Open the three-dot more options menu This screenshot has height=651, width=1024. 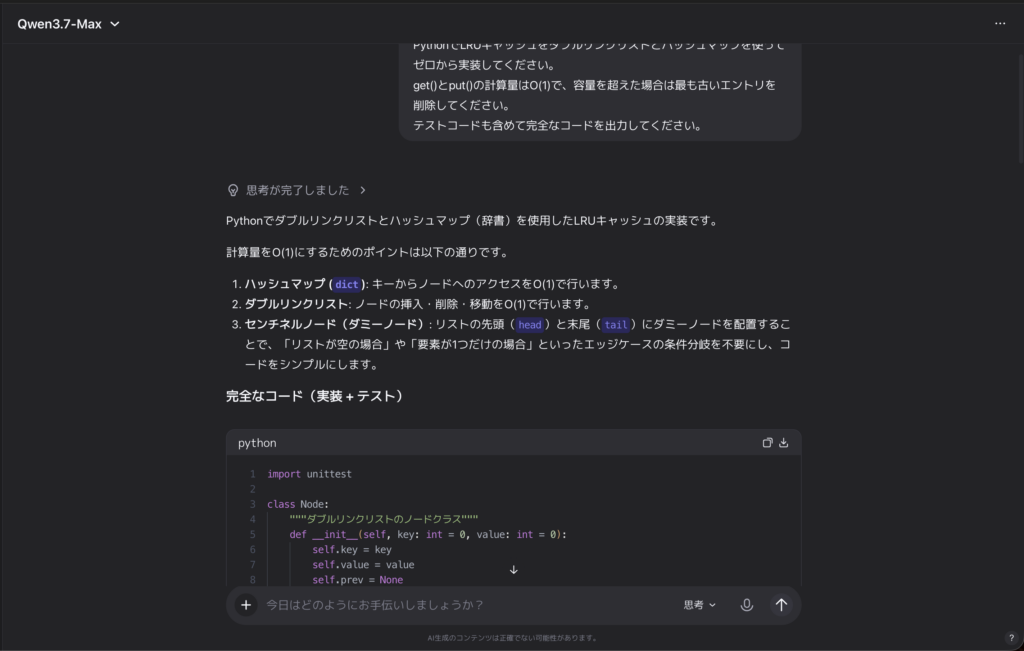(1000, 24)
